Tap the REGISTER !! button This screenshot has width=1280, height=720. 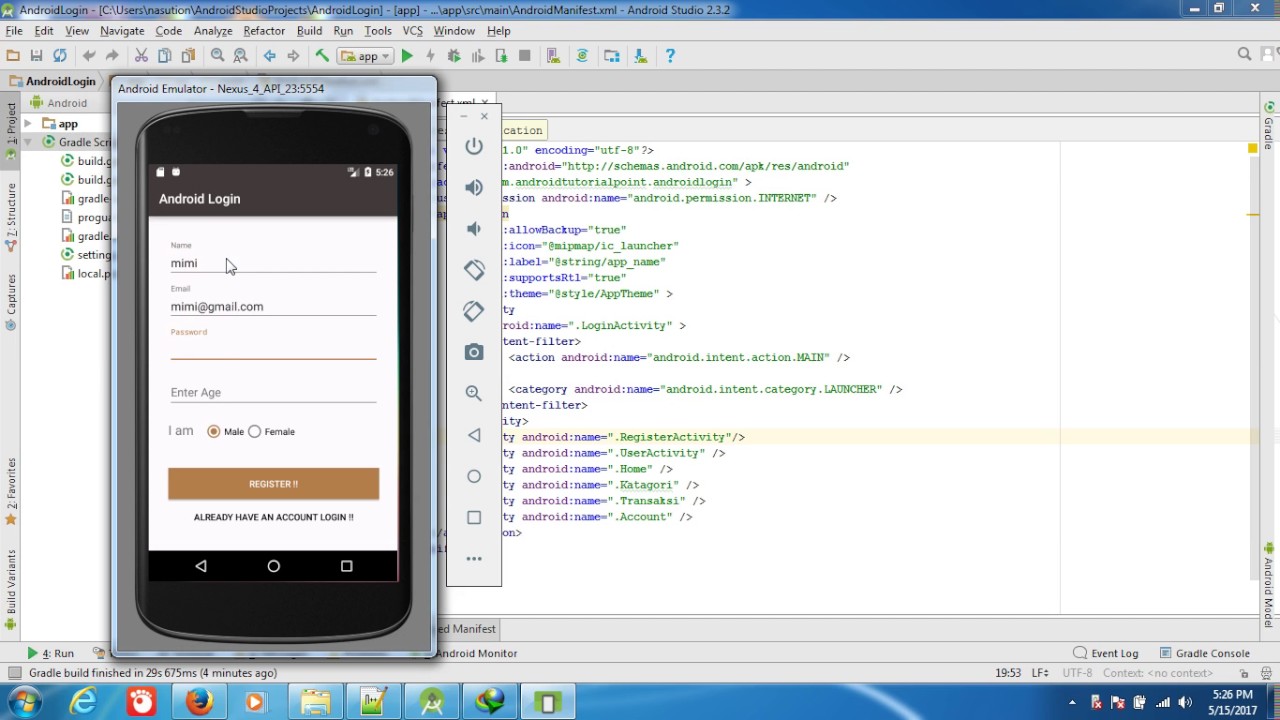273,484
